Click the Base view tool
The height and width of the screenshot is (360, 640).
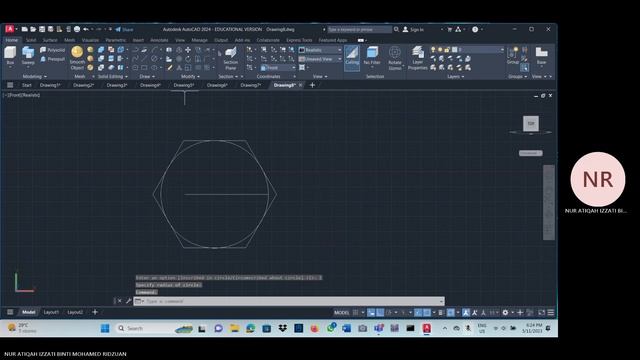tap(541, 56)
